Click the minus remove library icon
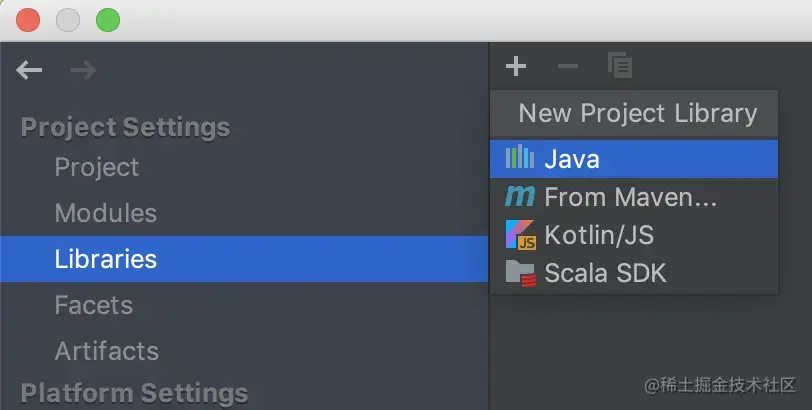 567,67
